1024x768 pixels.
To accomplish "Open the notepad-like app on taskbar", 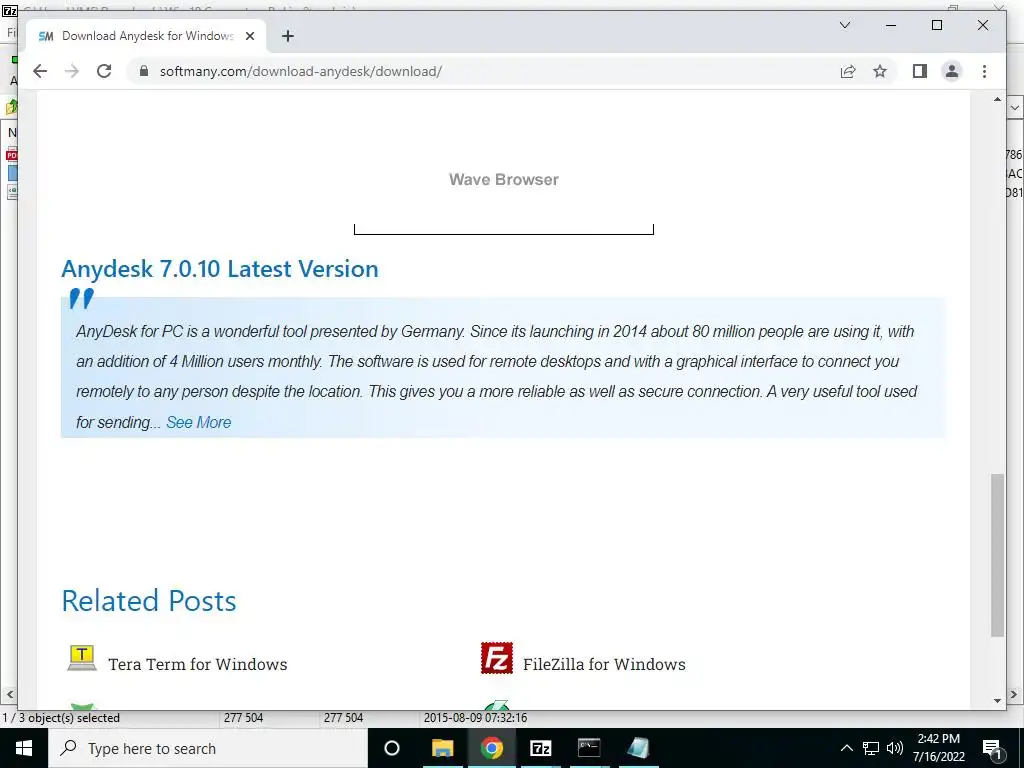I will (638, 748).
